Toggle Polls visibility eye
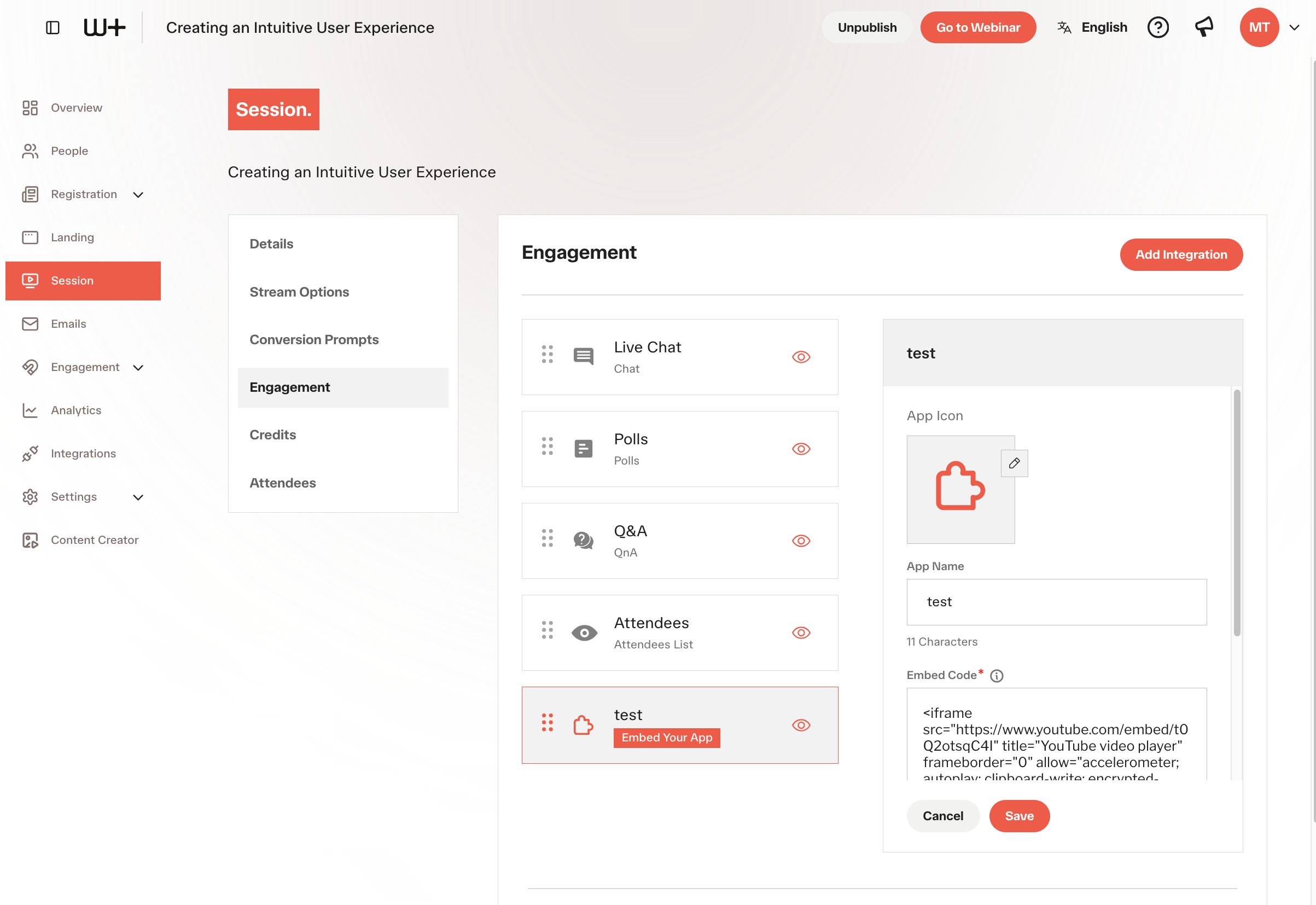Image resolution: width=1316 pixels, height=905 pixels. click(x=801, y=449)
